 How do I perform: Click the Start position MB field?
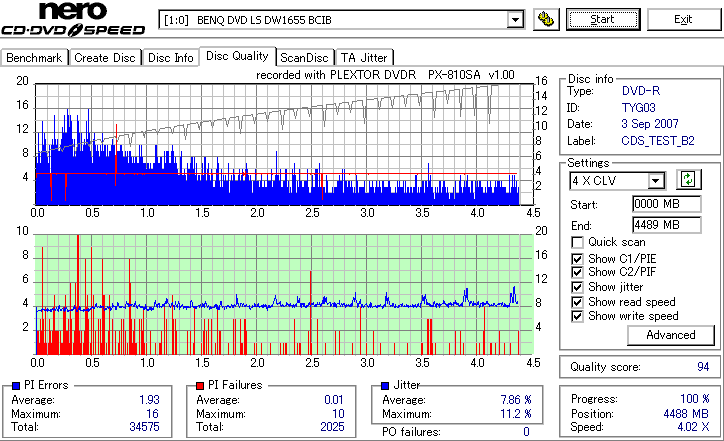coord(666,204)
